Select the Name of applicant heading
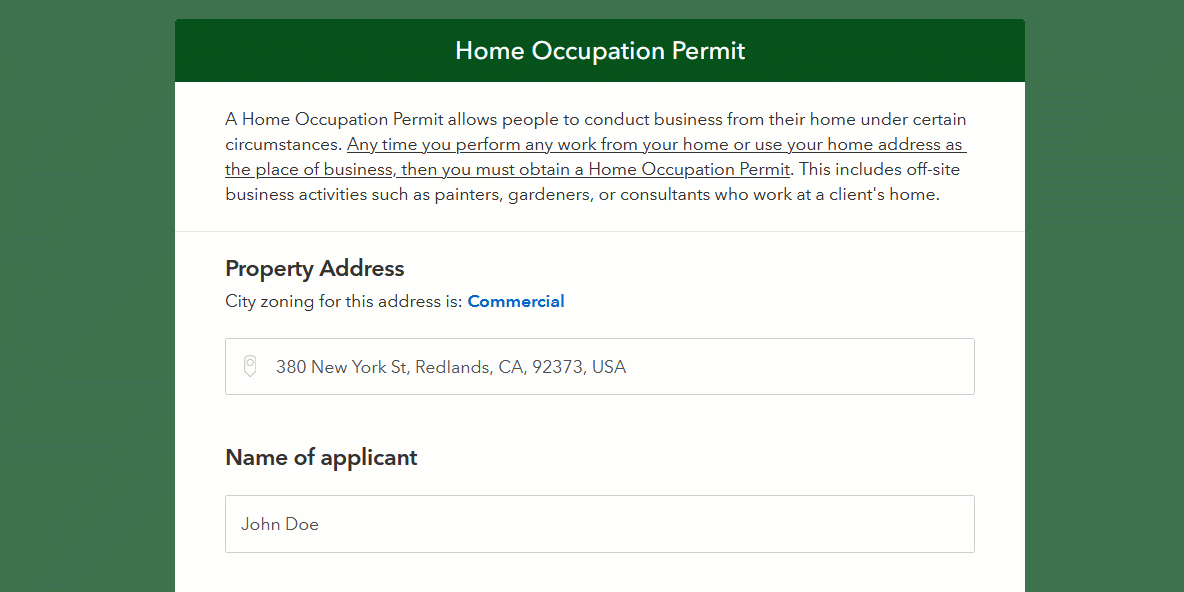The width and height of the screenshot is (1184, 592). [x=321, y=457]
